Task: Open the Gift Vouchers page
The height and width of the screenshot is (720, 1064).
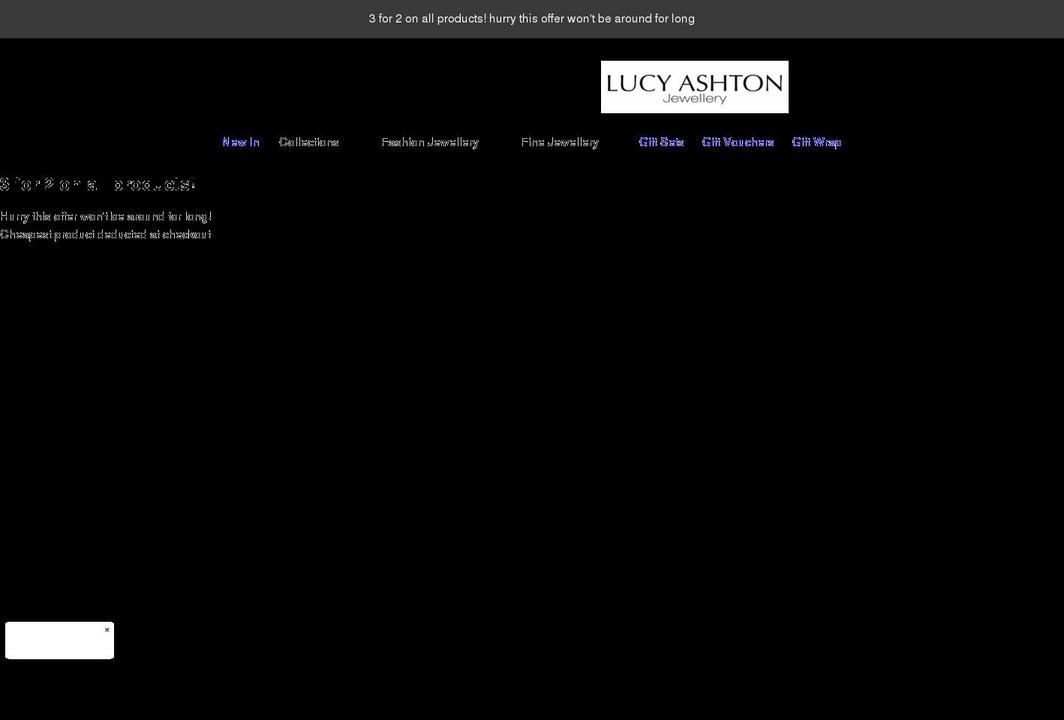Action: point(737,142)
